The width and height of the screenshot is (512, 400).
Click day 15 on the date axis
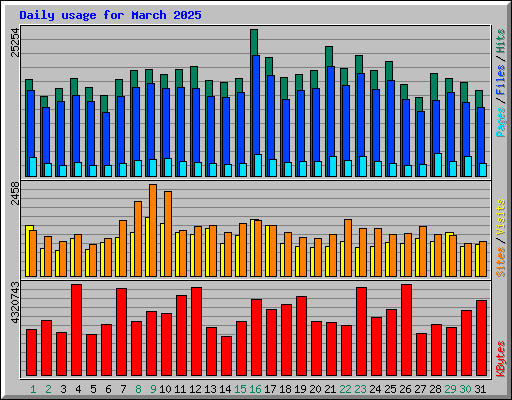(x=240, y=389)
